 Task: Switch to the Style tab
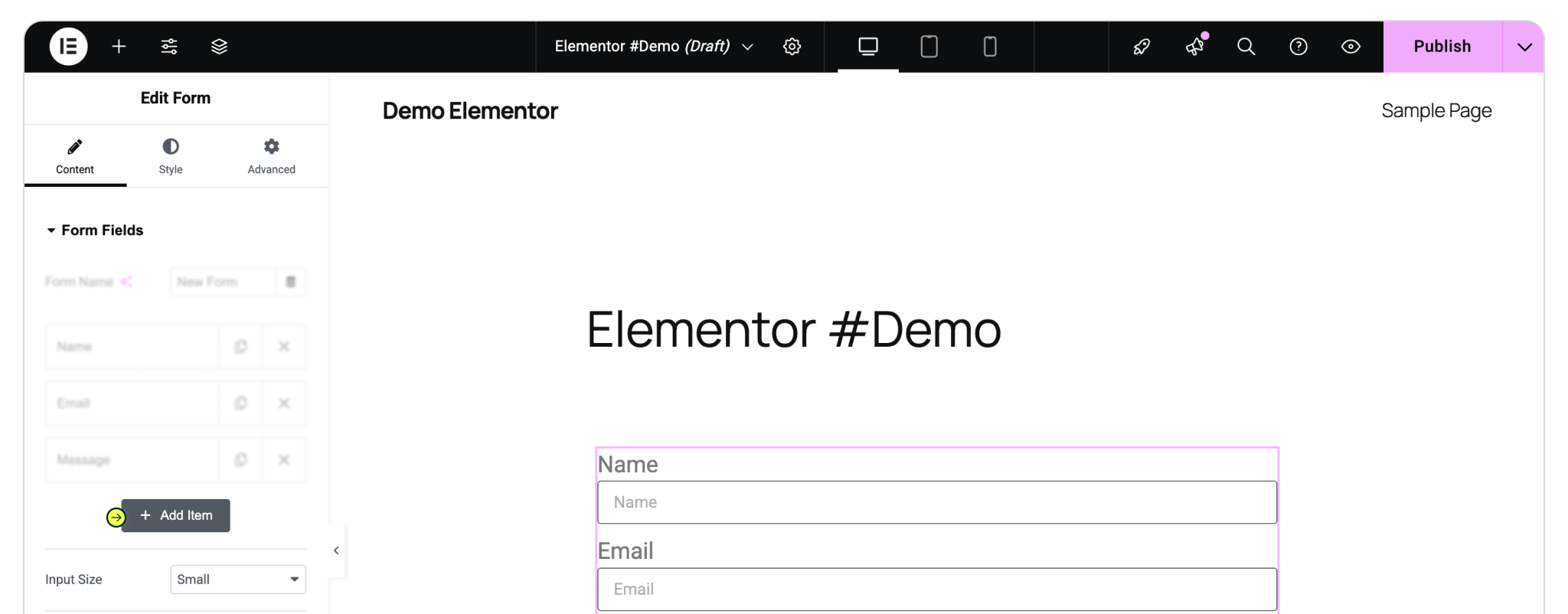[x=171, y=156]
